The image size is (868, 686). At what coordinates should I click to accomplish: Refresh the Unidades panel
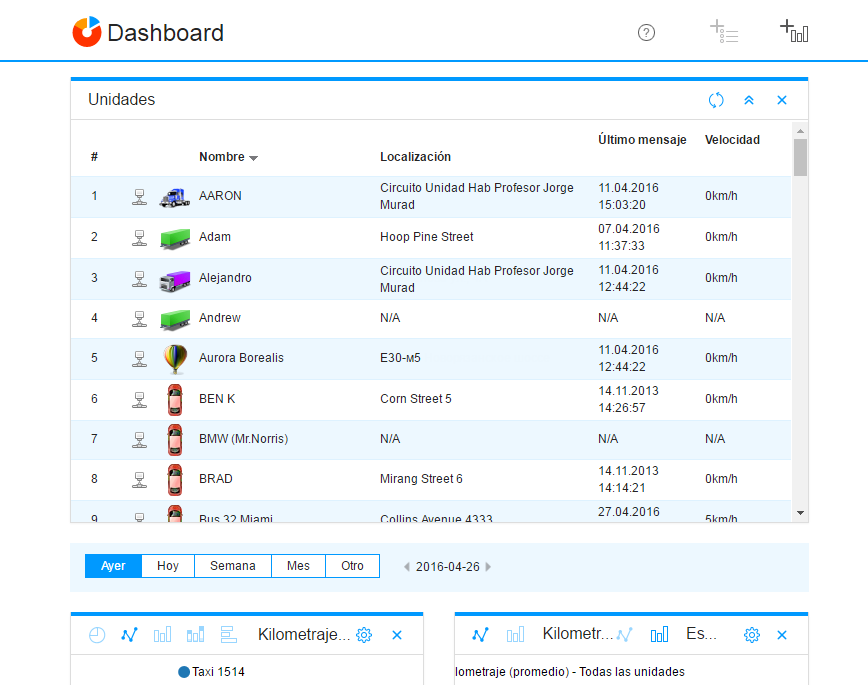point(716,100)
